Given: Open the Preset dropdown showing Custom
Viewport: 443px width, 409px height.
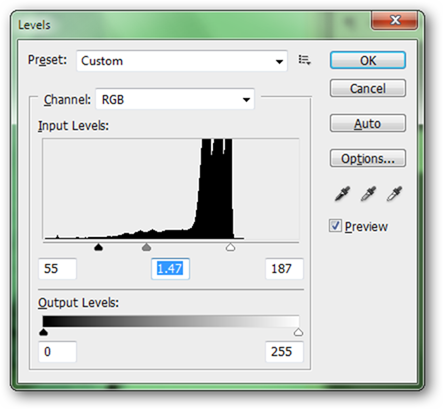Looking at the screenshot, I should (182, 61).
